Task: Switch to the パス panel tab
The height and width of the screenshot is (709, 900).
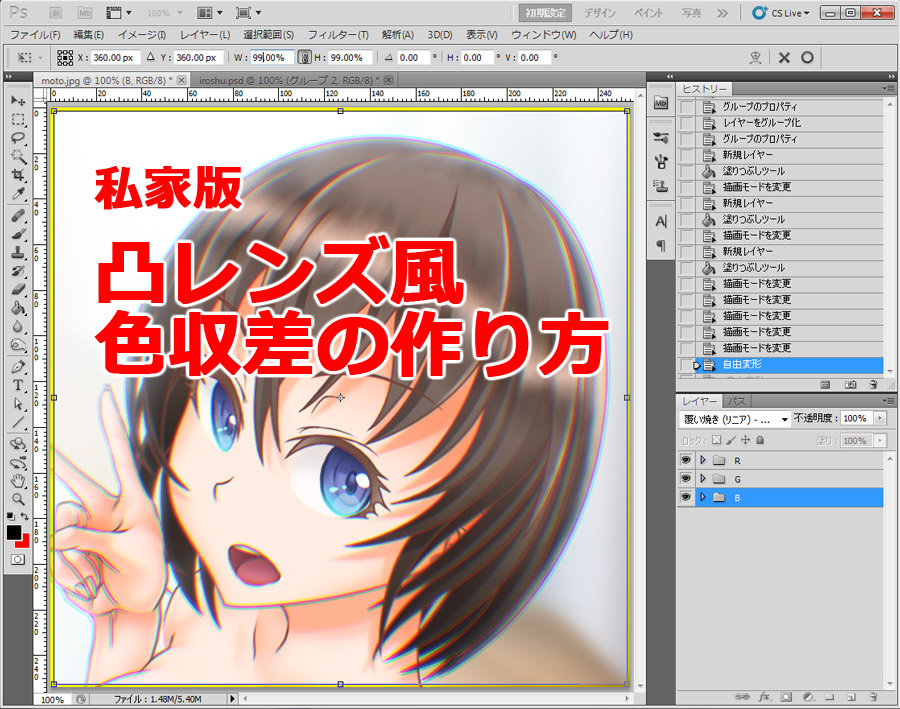Action: point(736,401)
